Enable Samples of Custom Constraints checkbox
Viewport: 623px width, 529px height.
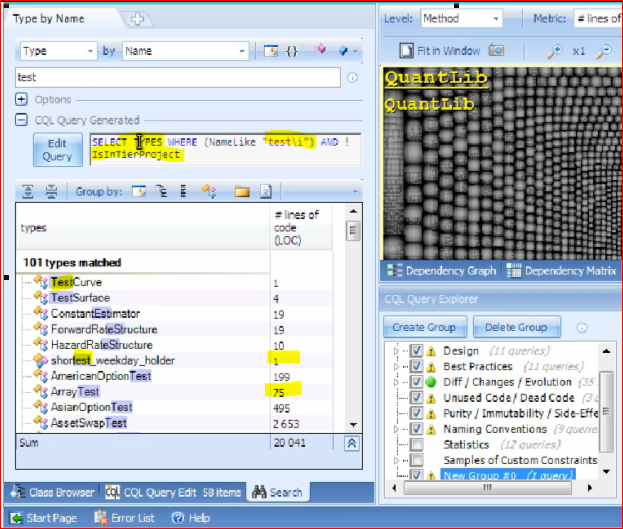(x=416, y=460)
